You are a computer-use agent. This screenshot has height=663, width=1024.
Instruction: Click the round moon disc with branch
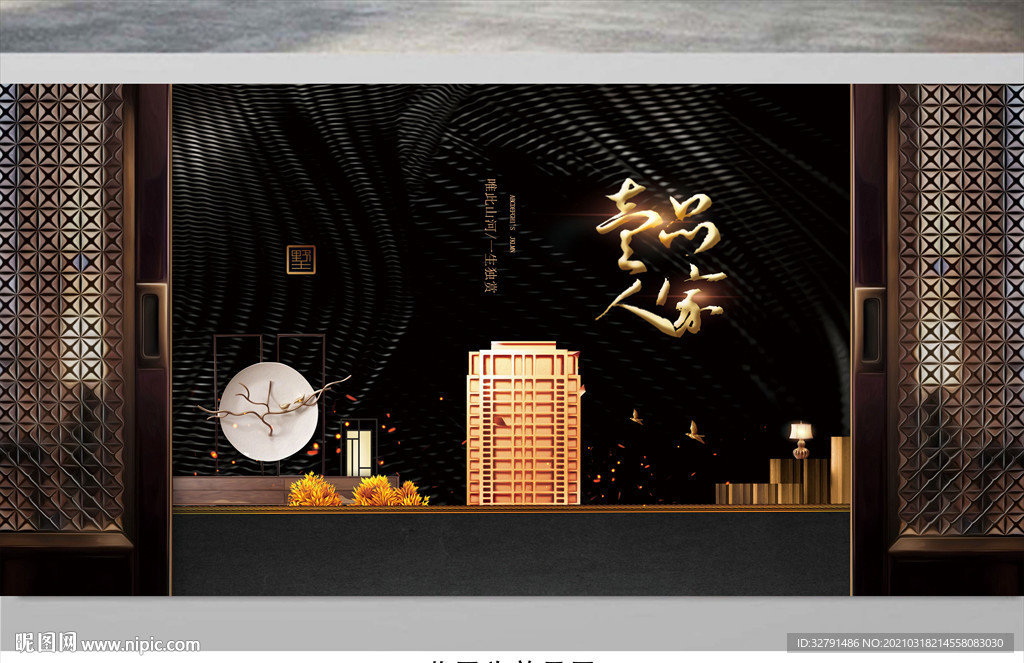(x=268, y=412)
